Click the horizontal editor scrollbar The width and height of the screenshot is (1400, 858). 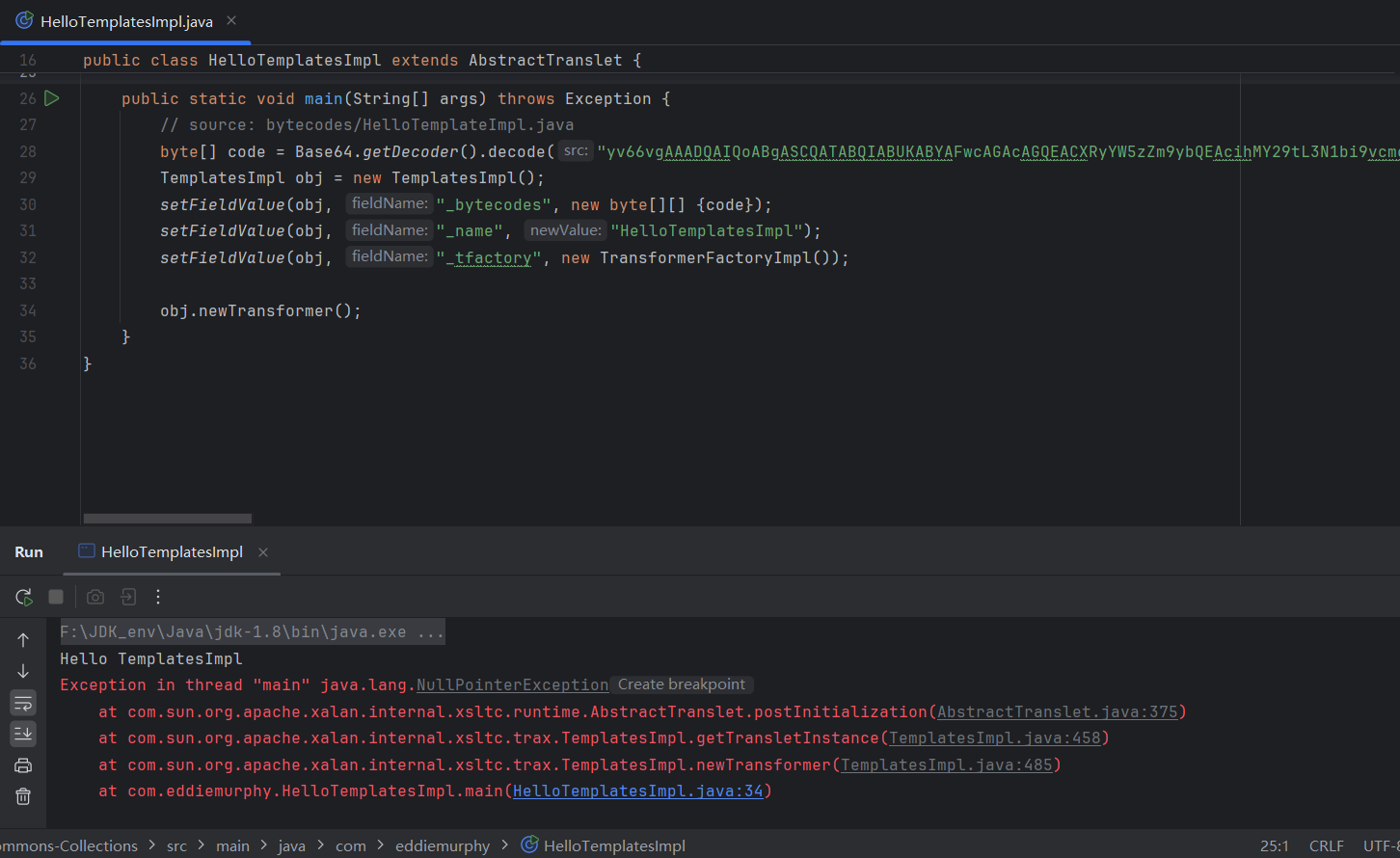tap(168, 519)
